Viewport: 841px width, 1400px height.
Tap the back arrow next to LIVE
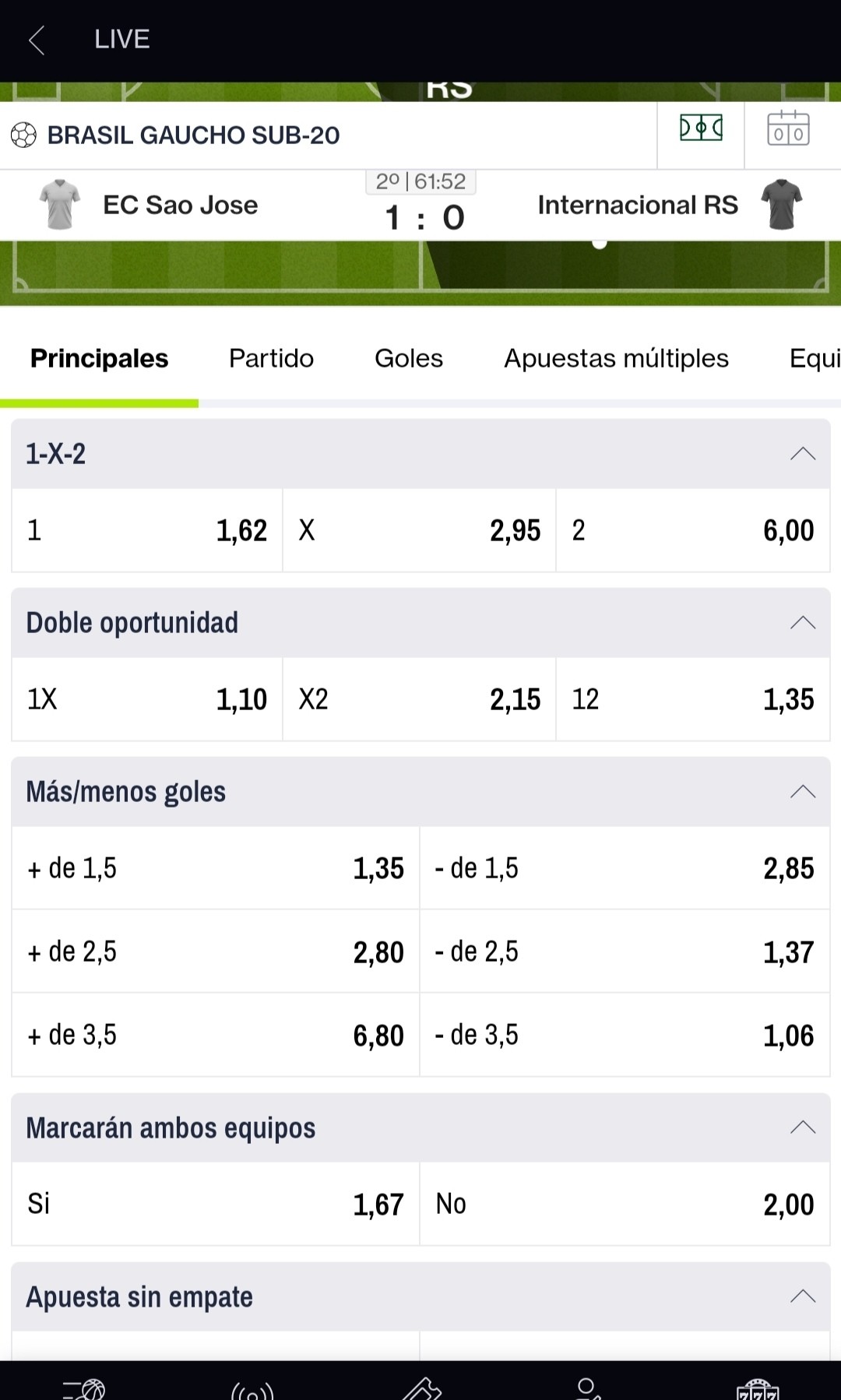37,40
